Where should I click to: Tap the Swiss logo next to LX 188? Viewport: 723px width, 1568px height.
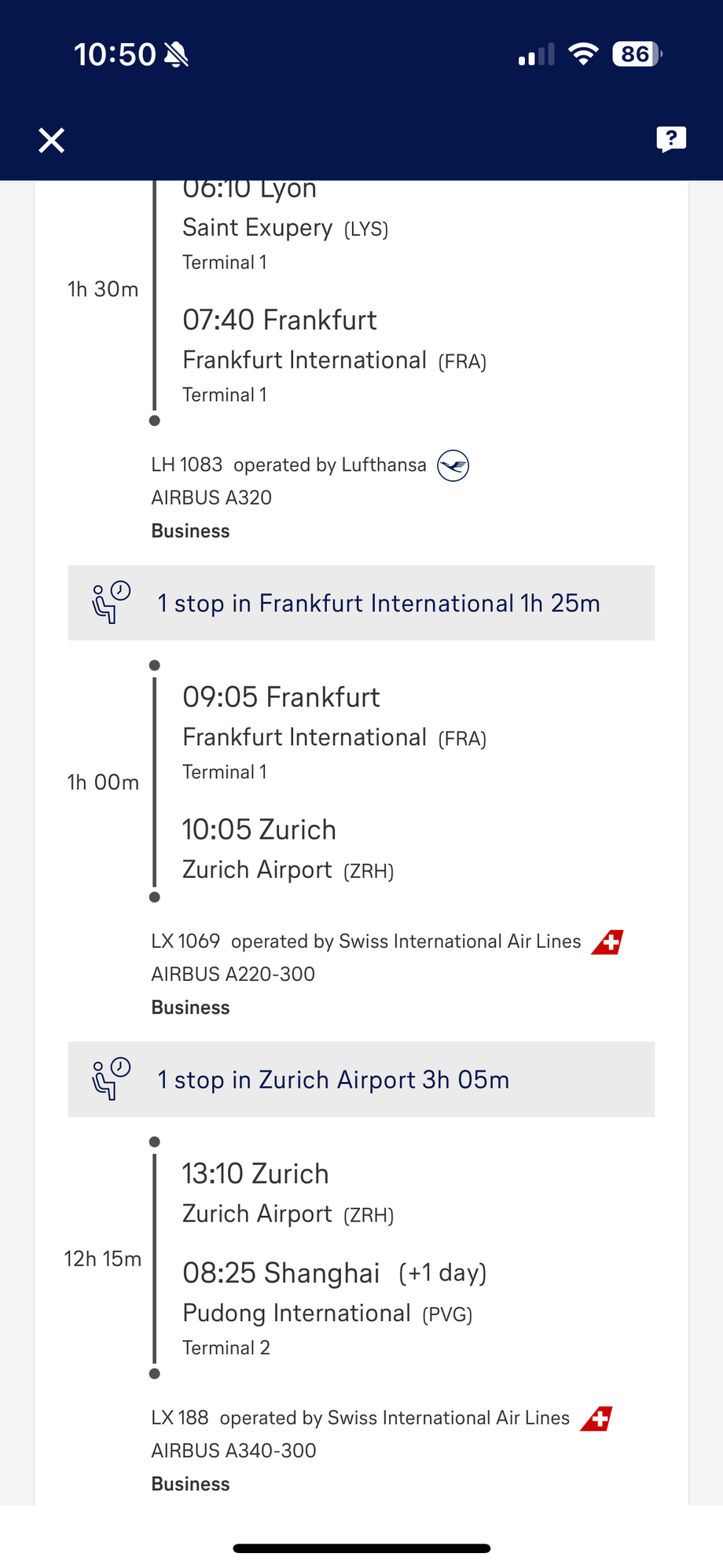596,1418
